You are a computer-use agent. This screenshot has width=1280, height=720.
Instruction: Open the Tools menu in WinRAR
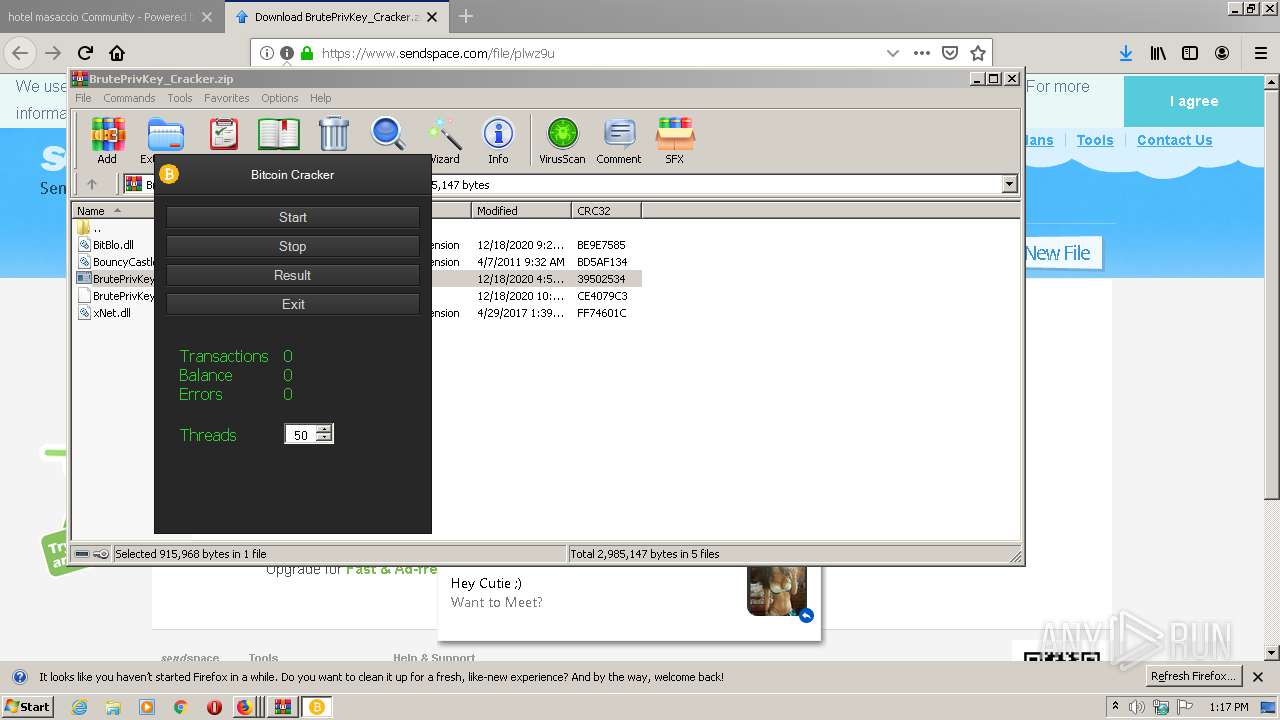[x=180, y=98]
